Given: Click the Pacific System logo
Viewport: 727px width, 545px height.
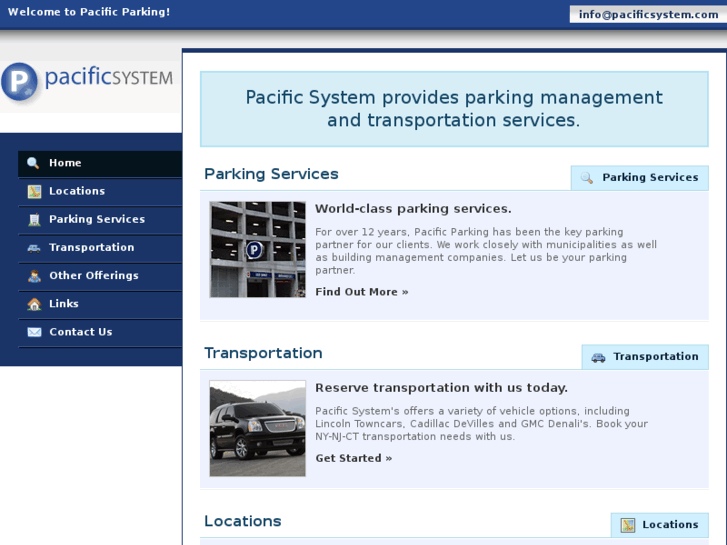Looking at the screenshot, I should coord(88,82).
